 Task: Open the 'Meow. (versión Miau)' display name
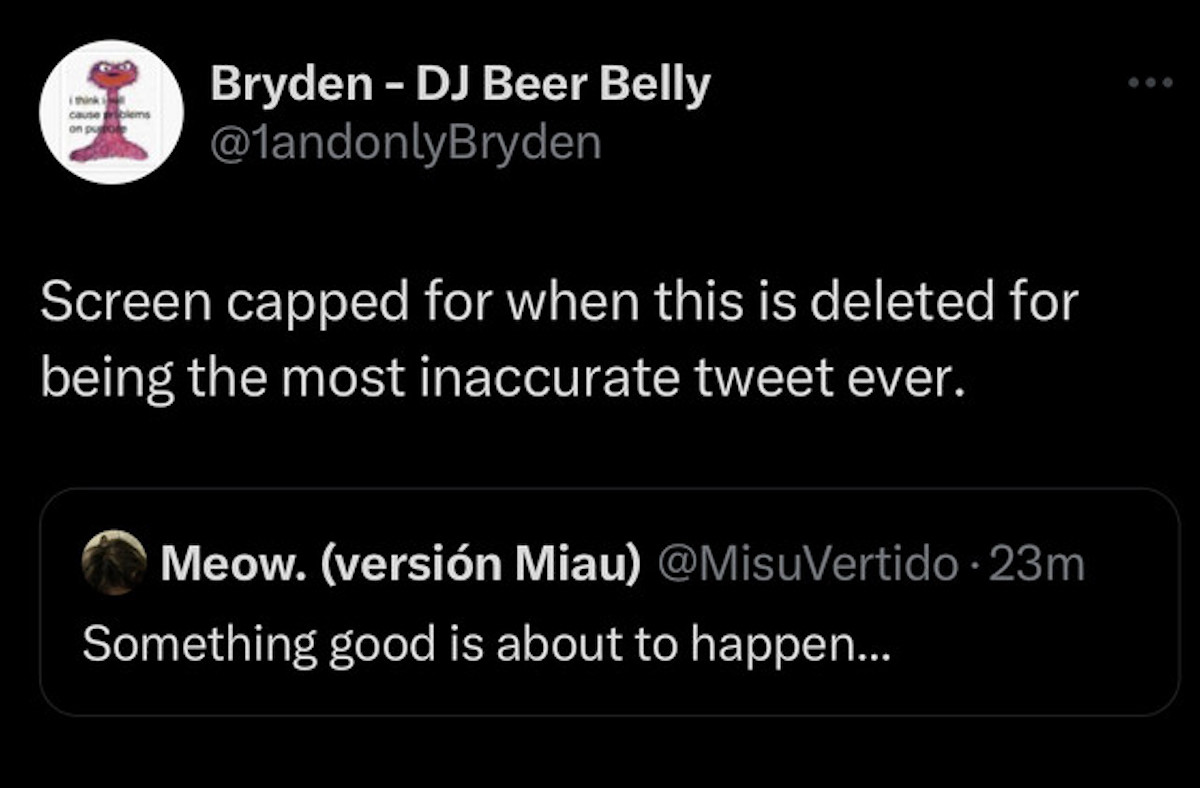tap(400, 565)
